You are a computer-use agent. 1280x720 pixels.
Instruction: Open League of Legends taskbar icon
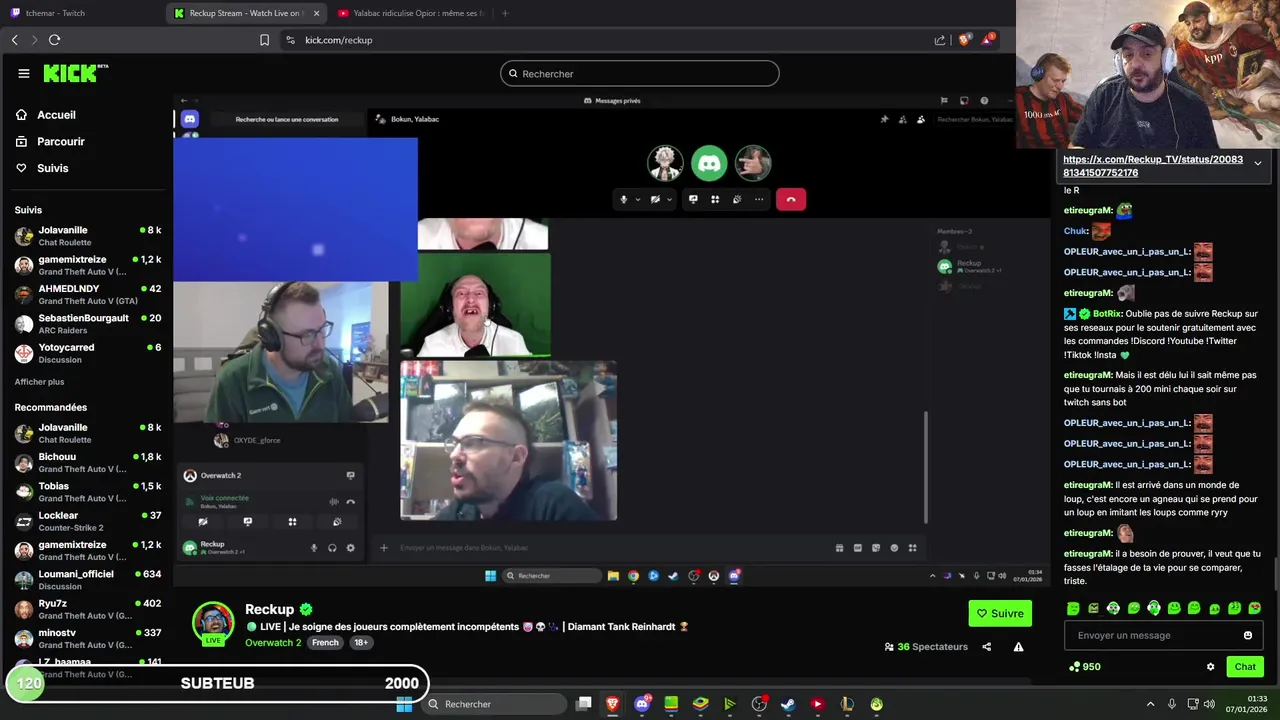coord(847,704)
